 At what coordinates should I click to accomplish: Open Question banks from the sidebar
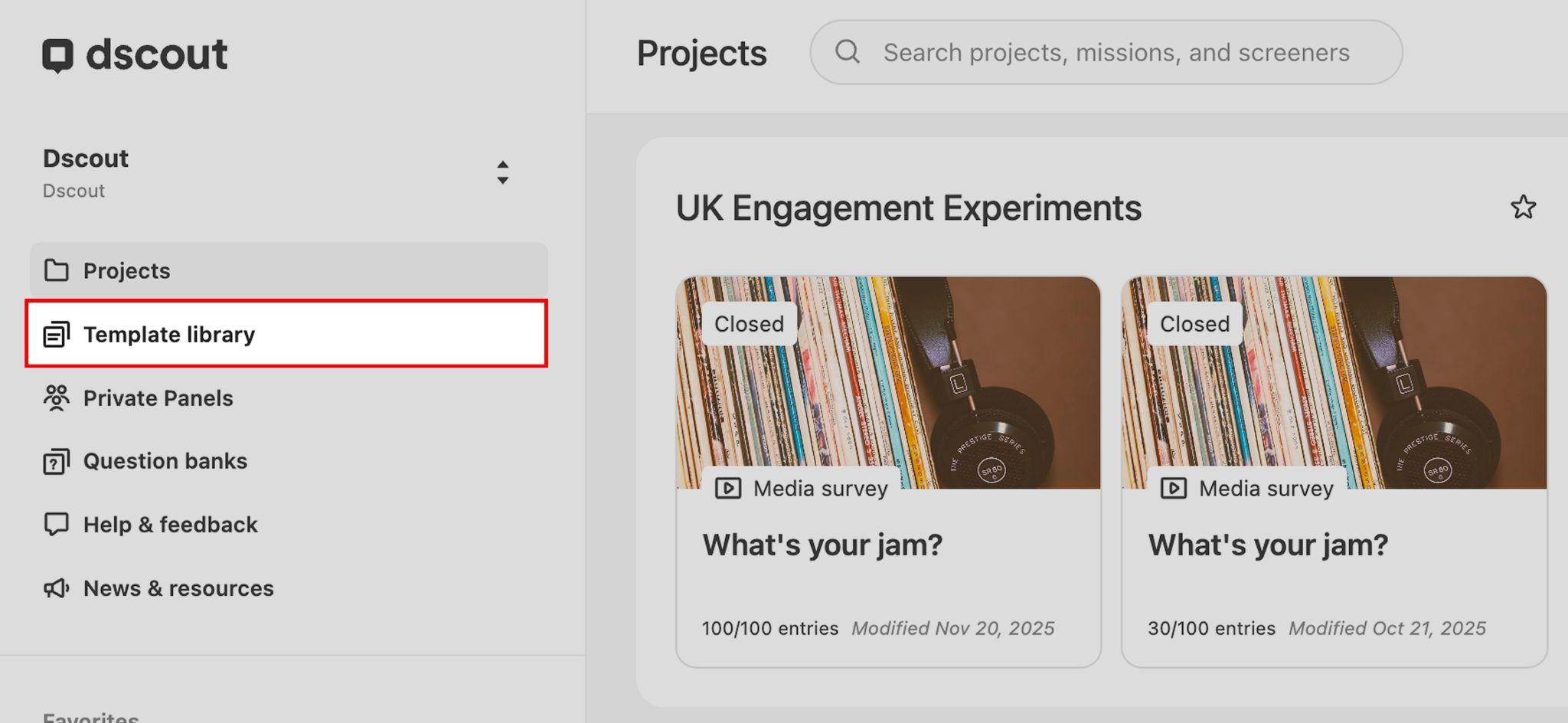[x=165, y=461]
